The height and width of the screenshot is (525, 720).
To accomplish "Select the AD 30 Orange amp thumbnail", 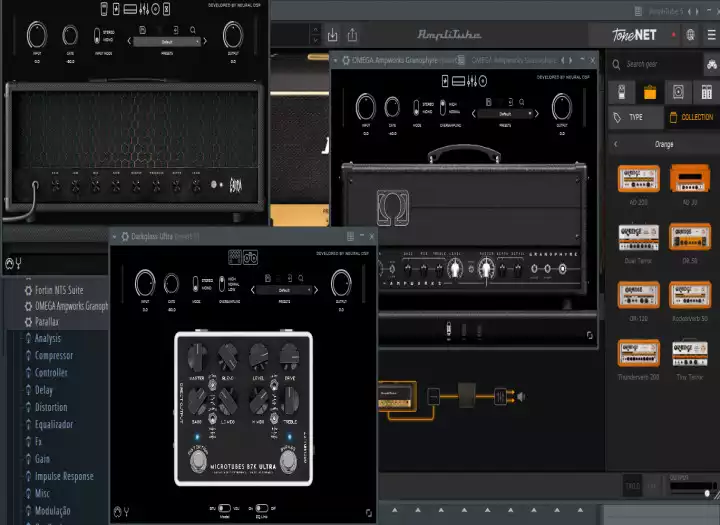I will [x=690, y=178].
